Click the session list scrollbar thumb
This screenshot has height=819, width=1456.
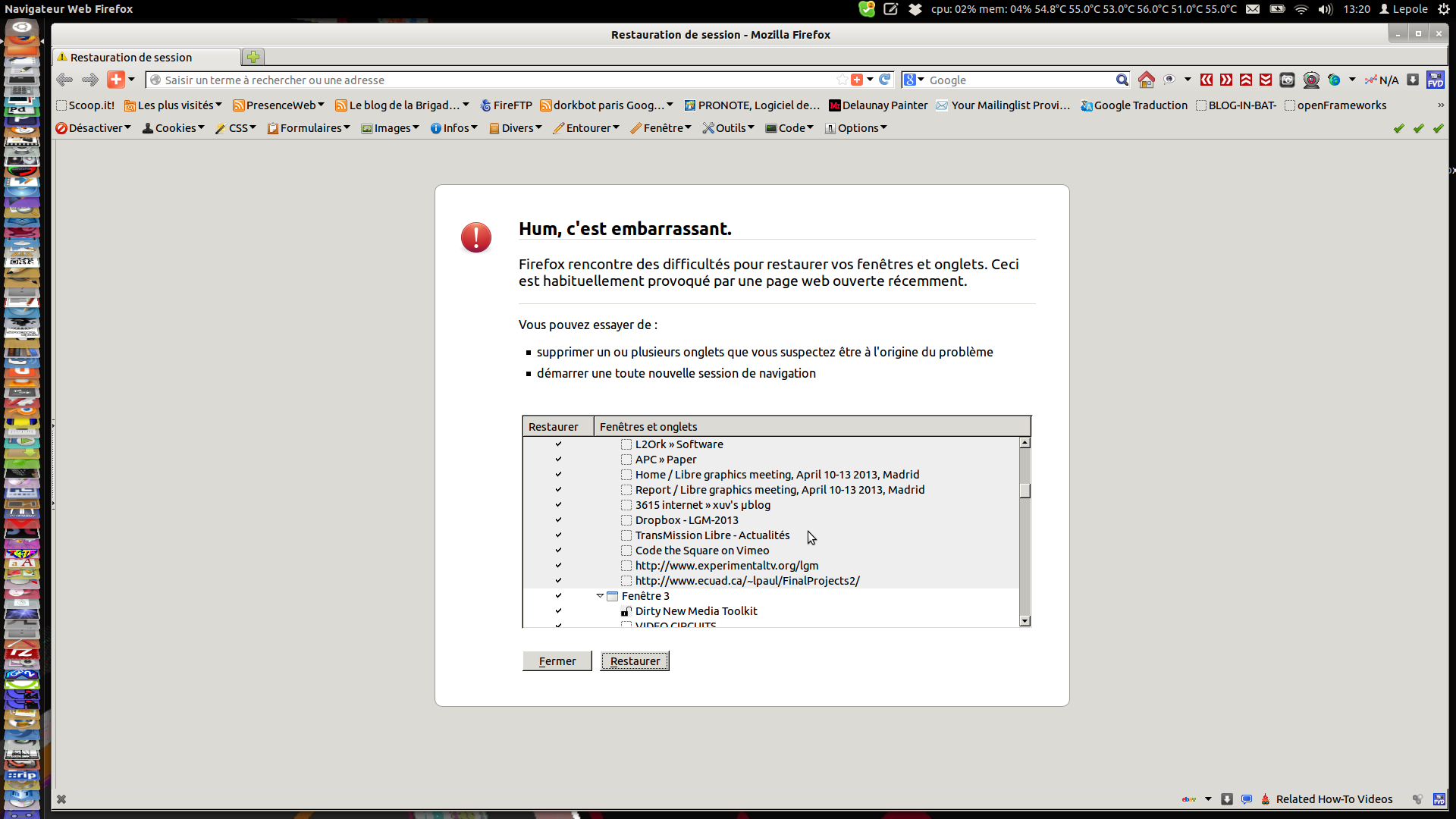1025,491
